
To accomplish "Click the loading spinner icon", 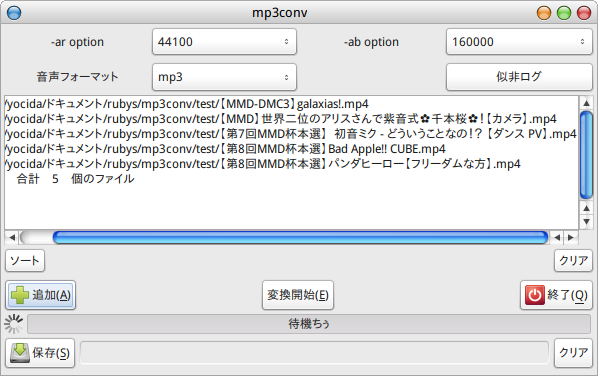I will (14, 324).
